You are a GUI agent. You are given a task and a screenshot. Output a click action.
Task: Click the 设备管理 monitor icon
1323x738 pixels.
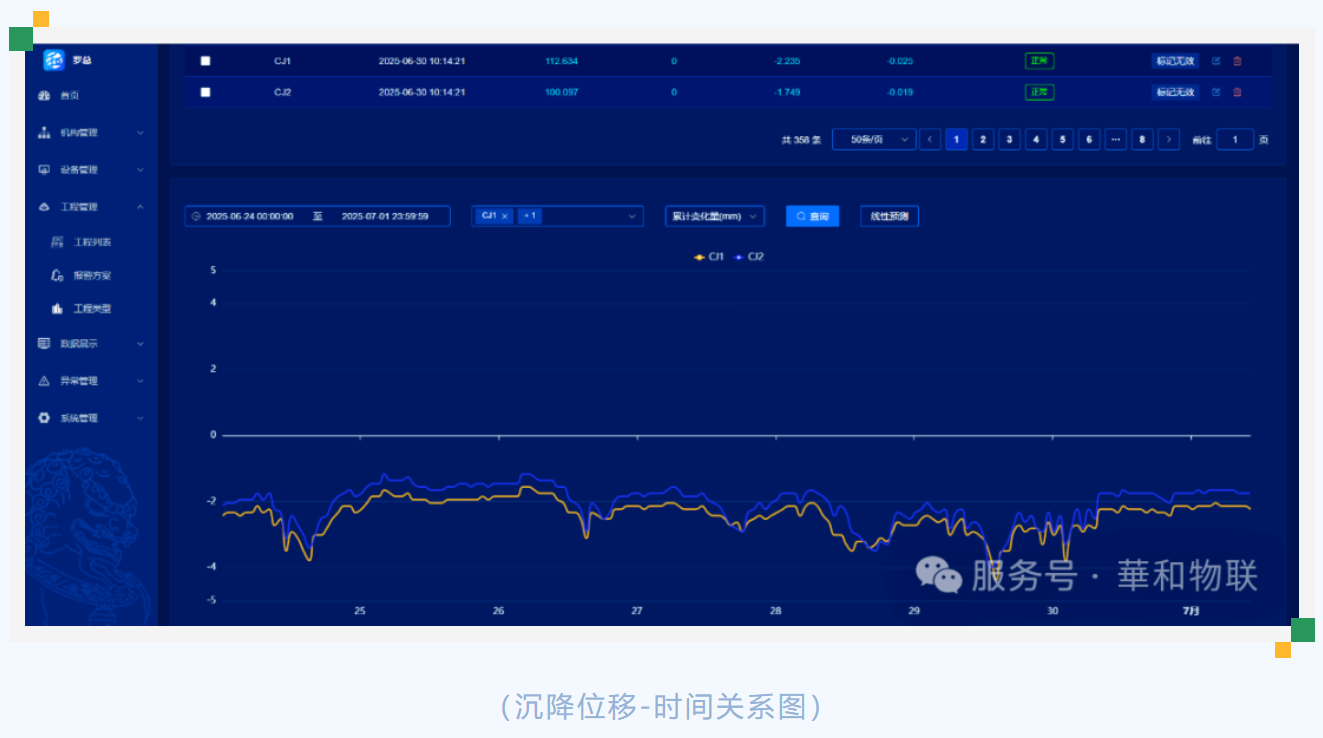43,169
